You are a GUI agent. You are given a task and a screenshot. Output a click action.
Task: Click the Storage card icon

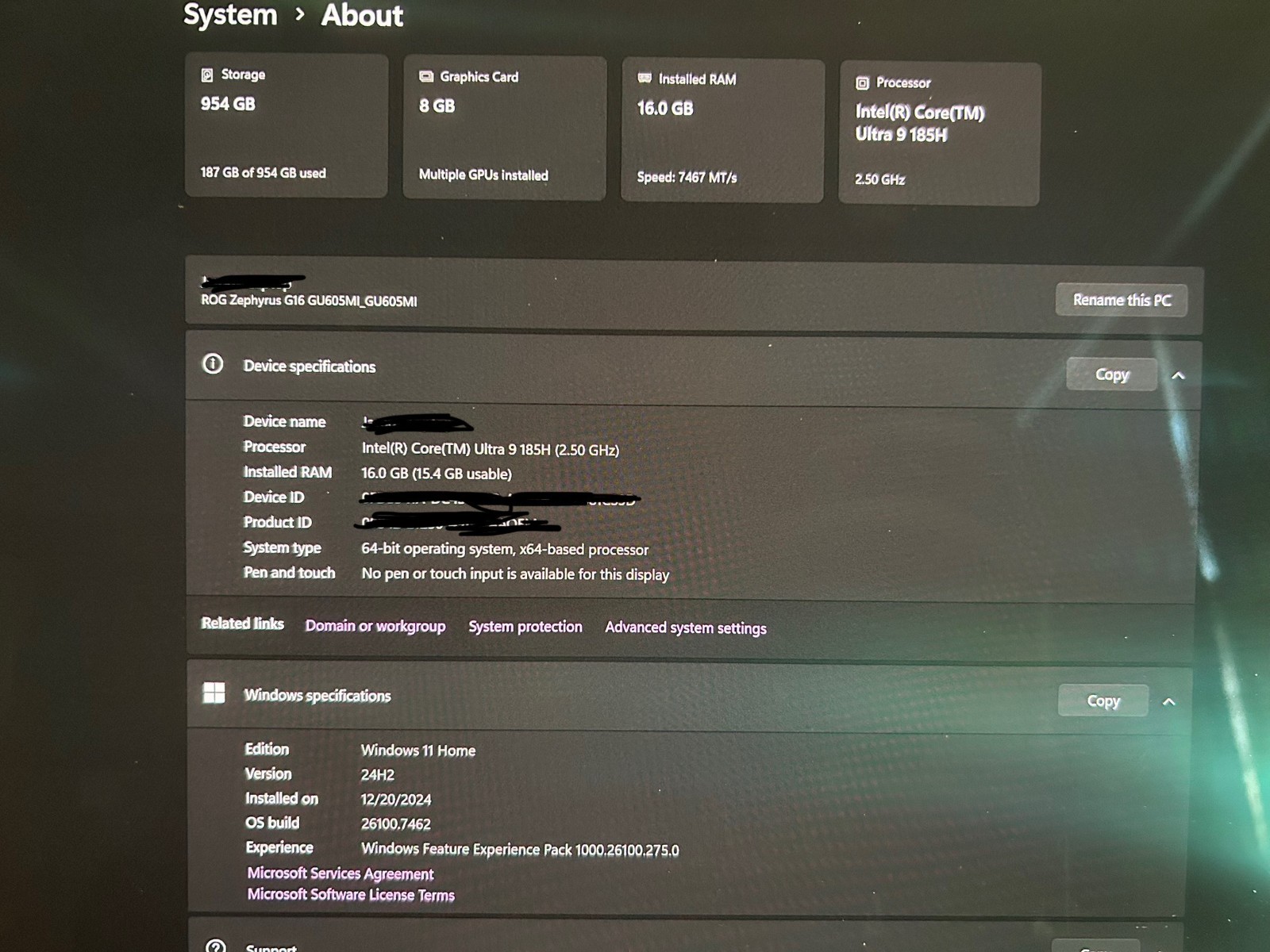click(x=207, y=75)
